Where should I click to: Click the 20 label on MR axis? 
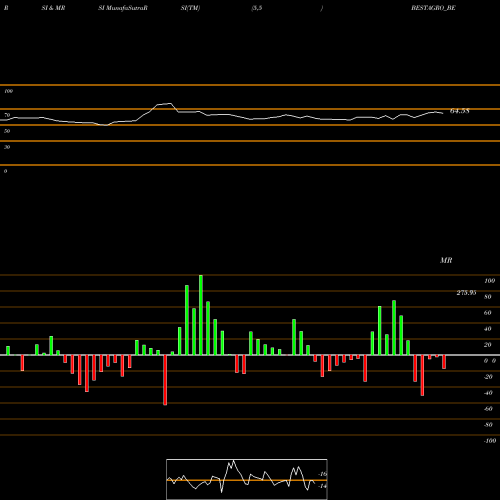pos(488,345)
